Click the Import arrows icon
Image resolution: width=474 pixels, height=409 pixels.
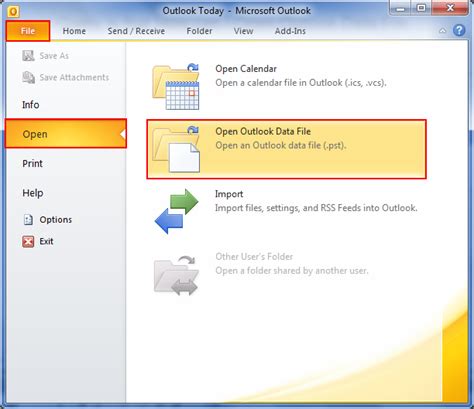click(177, 211)
